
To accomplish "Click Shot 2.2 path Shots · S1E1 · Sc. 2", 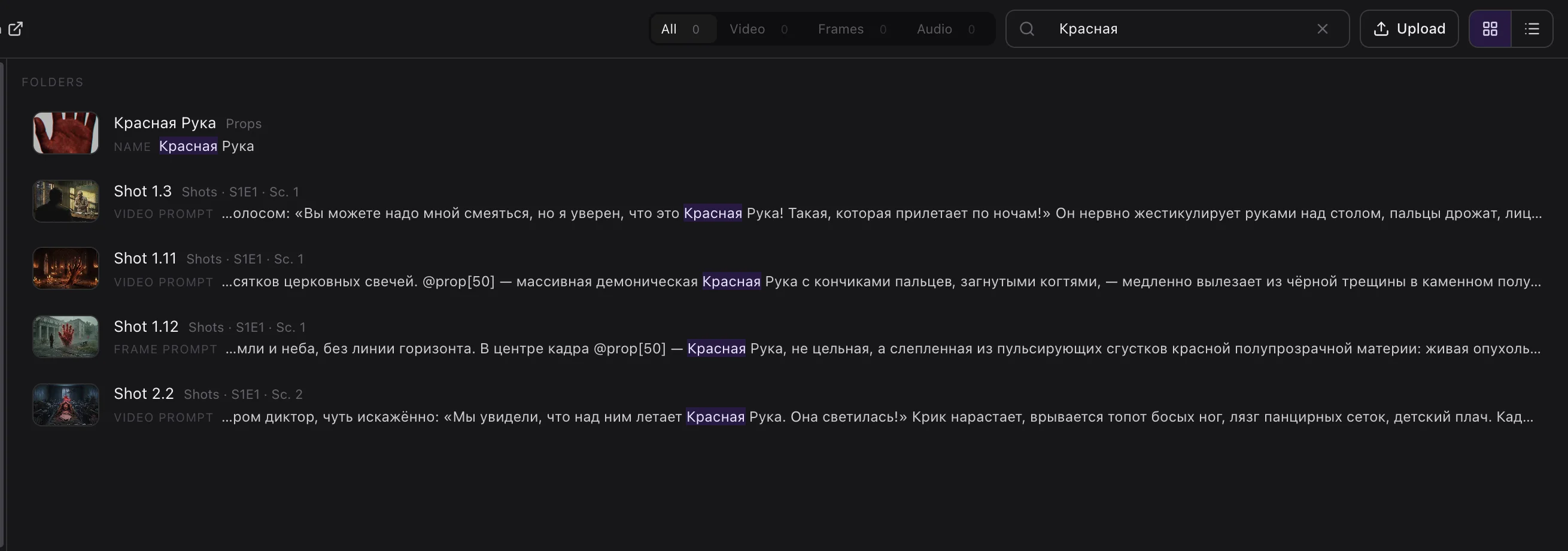I will click(x=243, y=395).
